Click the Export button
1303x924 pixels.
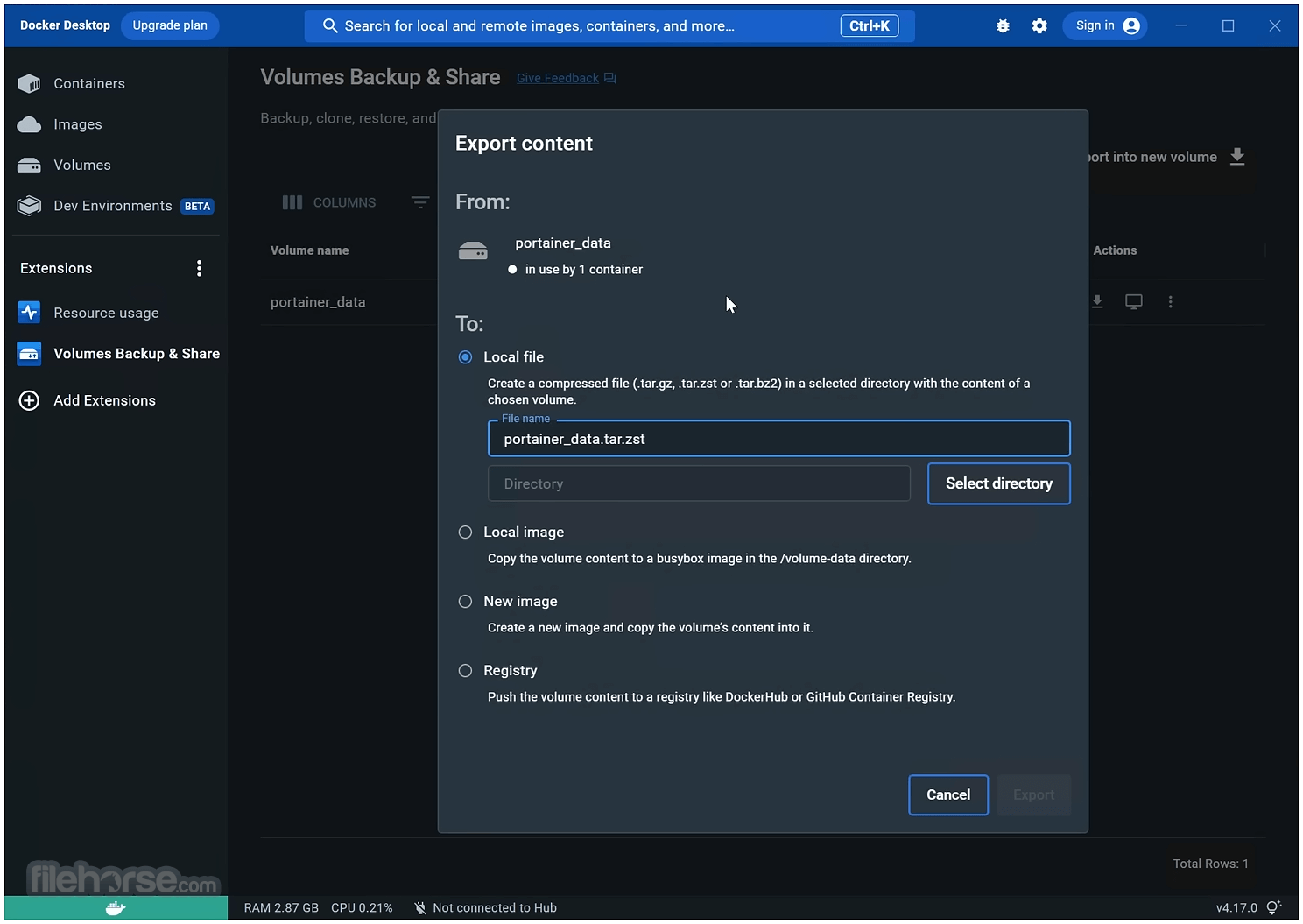(1033, 794)
